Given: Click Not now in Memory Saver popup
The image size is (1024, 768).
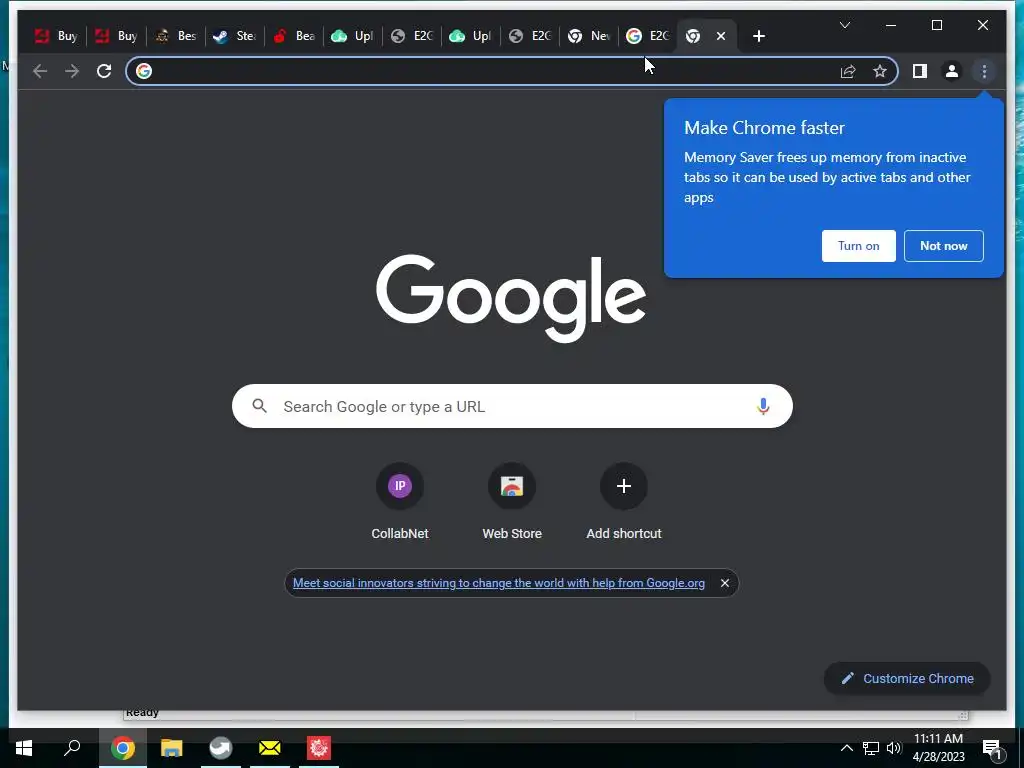Looking at the screenshot, I should [x=944, y=246].
